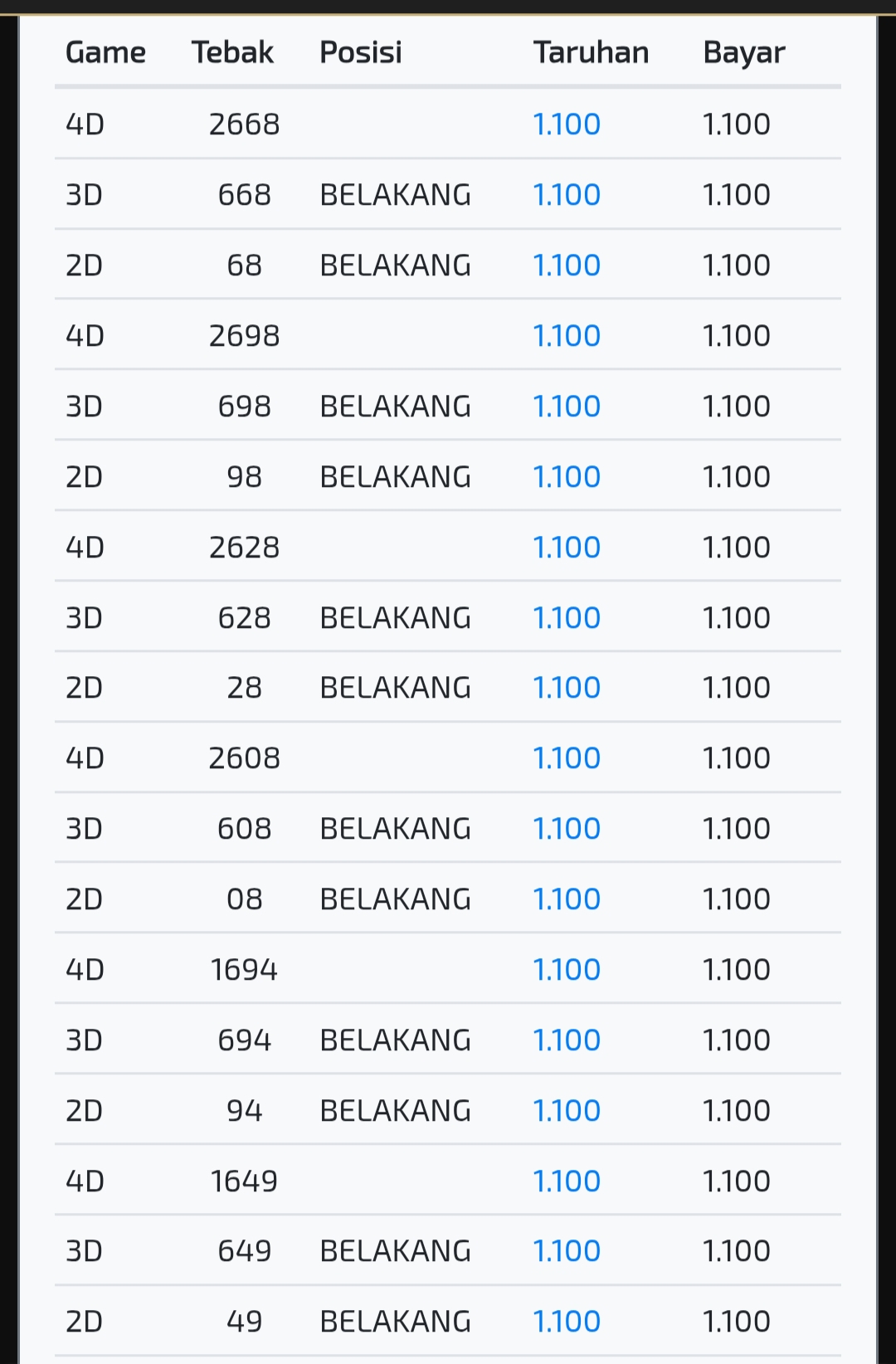Open the Taruhan link for 4D 1694
This screenshot has height=1364, width=896.
click(x=566, y=970)
